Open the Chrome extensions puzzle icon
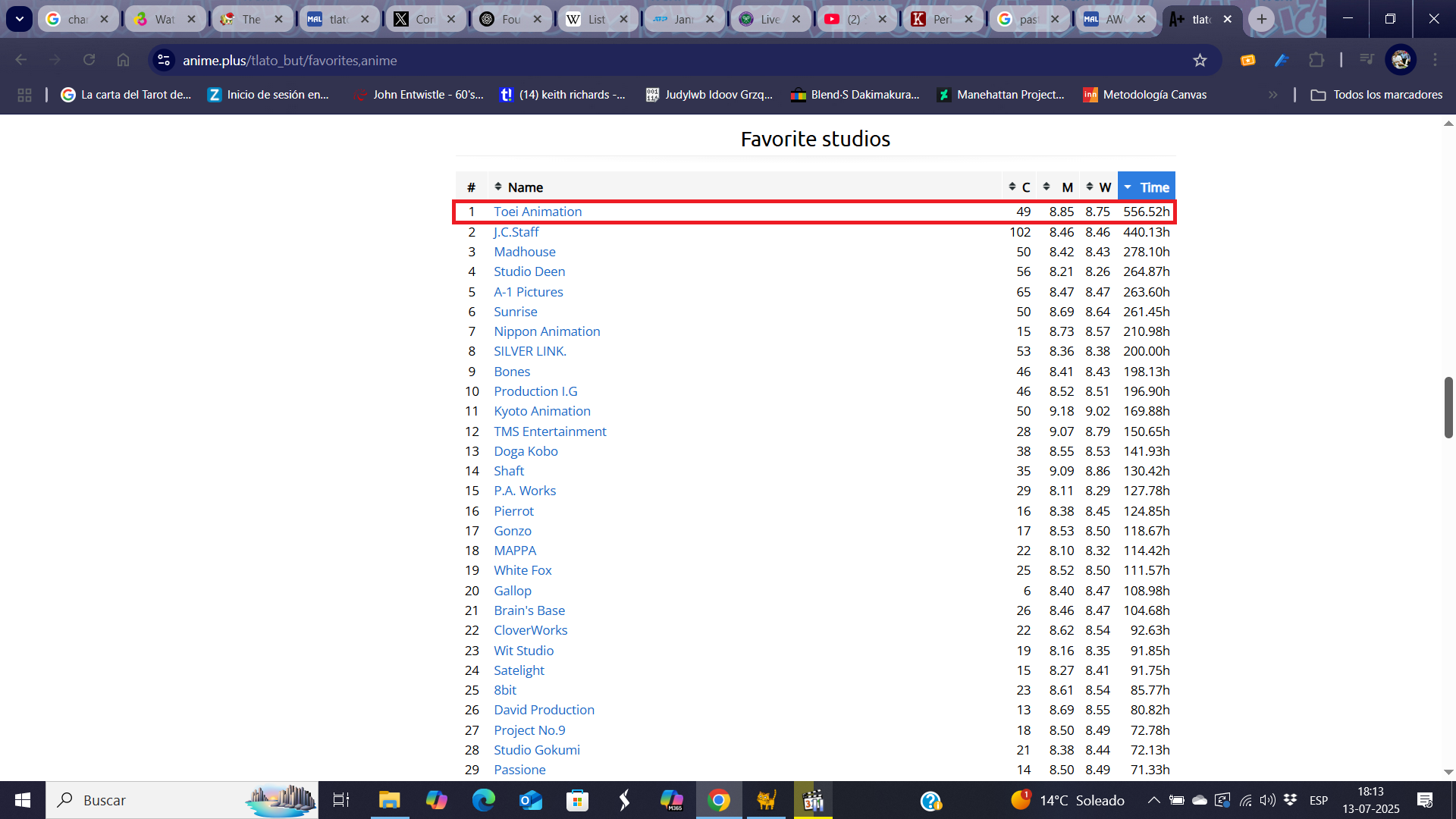Image resolution: width=1456 pixels, height=819 pixels. click(x=1316, y=60)
